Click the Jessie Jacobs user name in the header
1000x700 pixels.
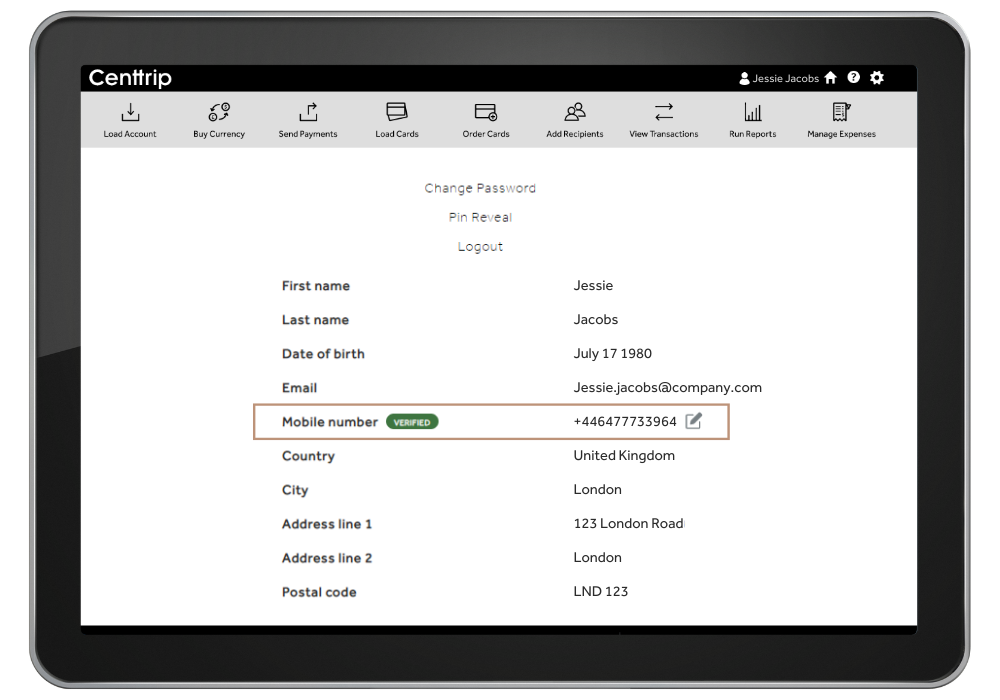tap(786, 78)
